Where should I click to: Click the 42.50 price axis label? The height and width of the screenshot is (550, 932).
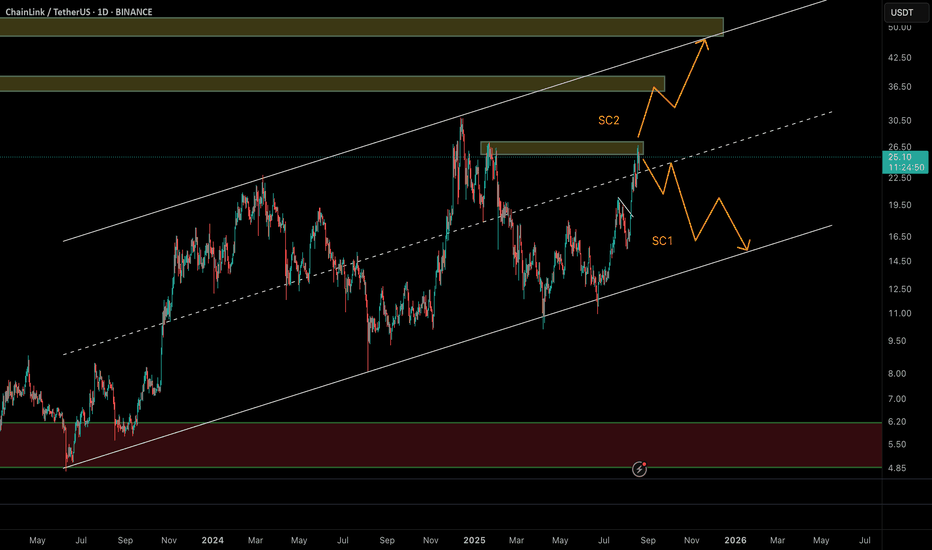[899, 58]
